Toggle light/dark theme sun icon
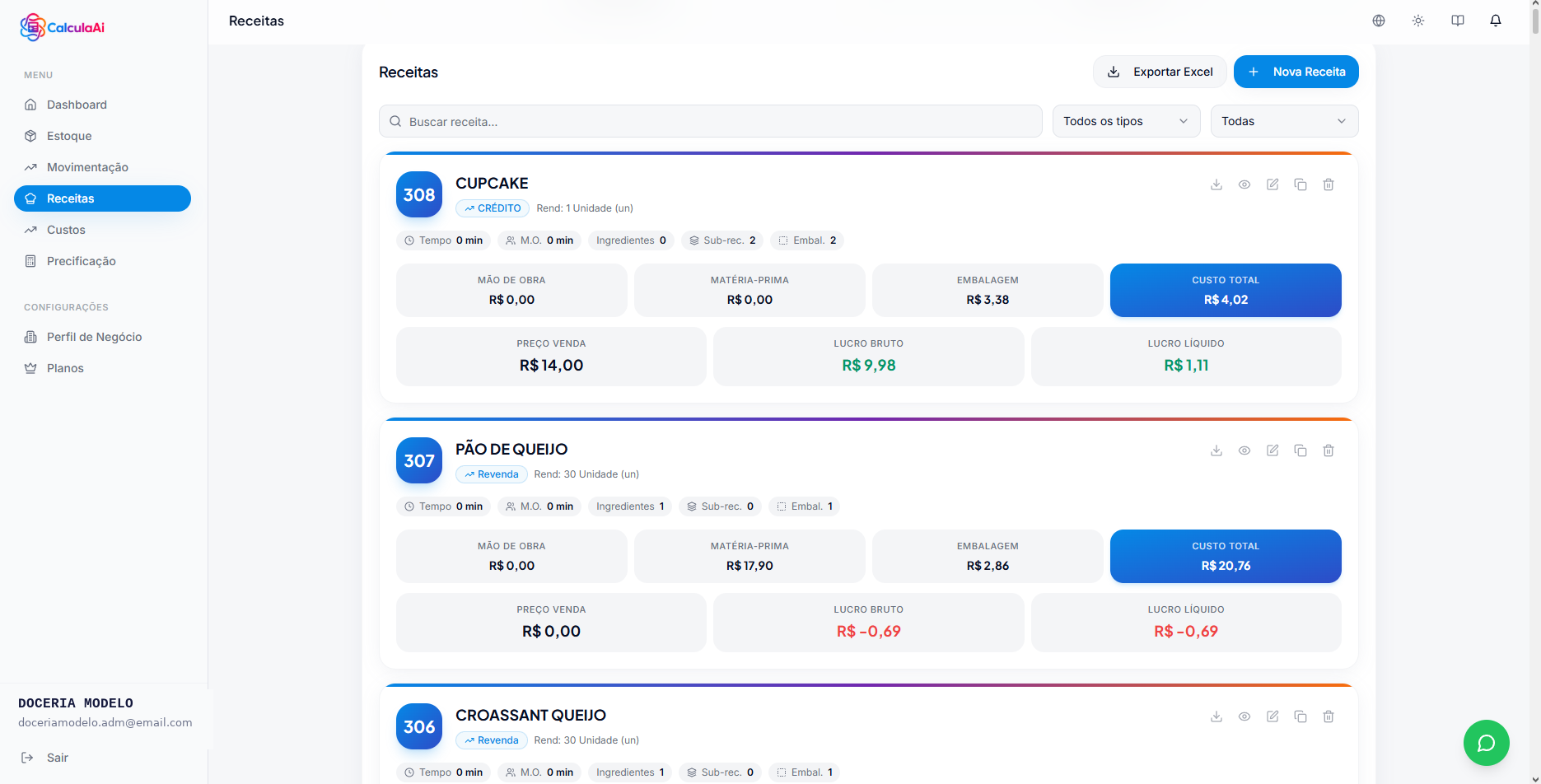The width and height of the screenshot is (1541, 784). (1418, 21)
